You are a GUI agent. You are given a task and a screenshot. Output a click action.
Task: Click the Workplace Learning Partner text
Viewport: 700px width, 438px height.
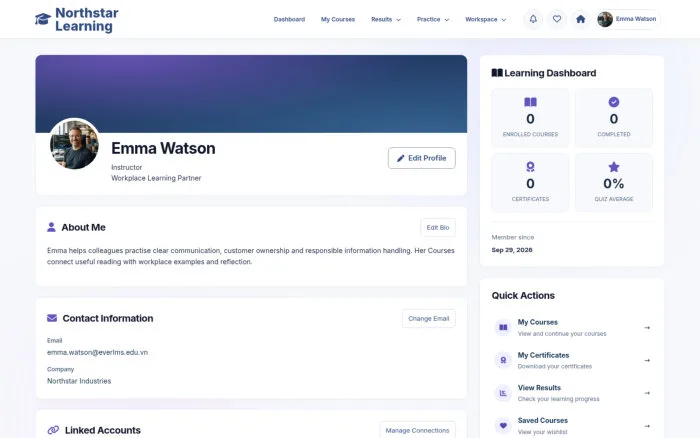pos(156,178)
